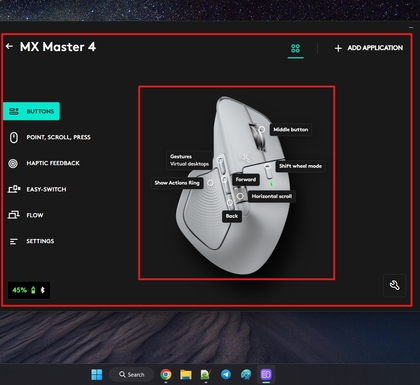Open the FLOW section
The height and width of the screenshot is (385, 420).
coord(35,215)
